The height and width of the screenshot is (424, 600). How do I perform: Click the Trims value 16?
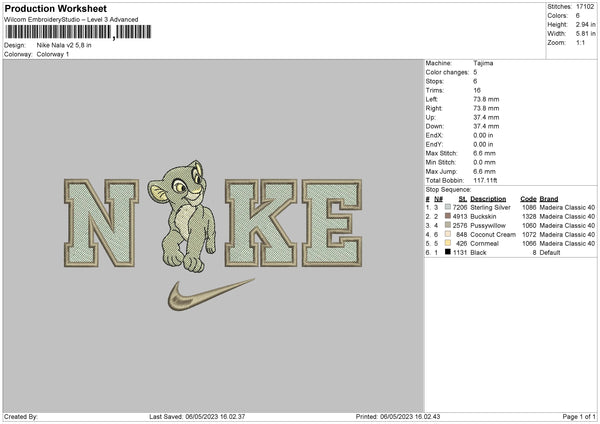[x=477, y=90]
